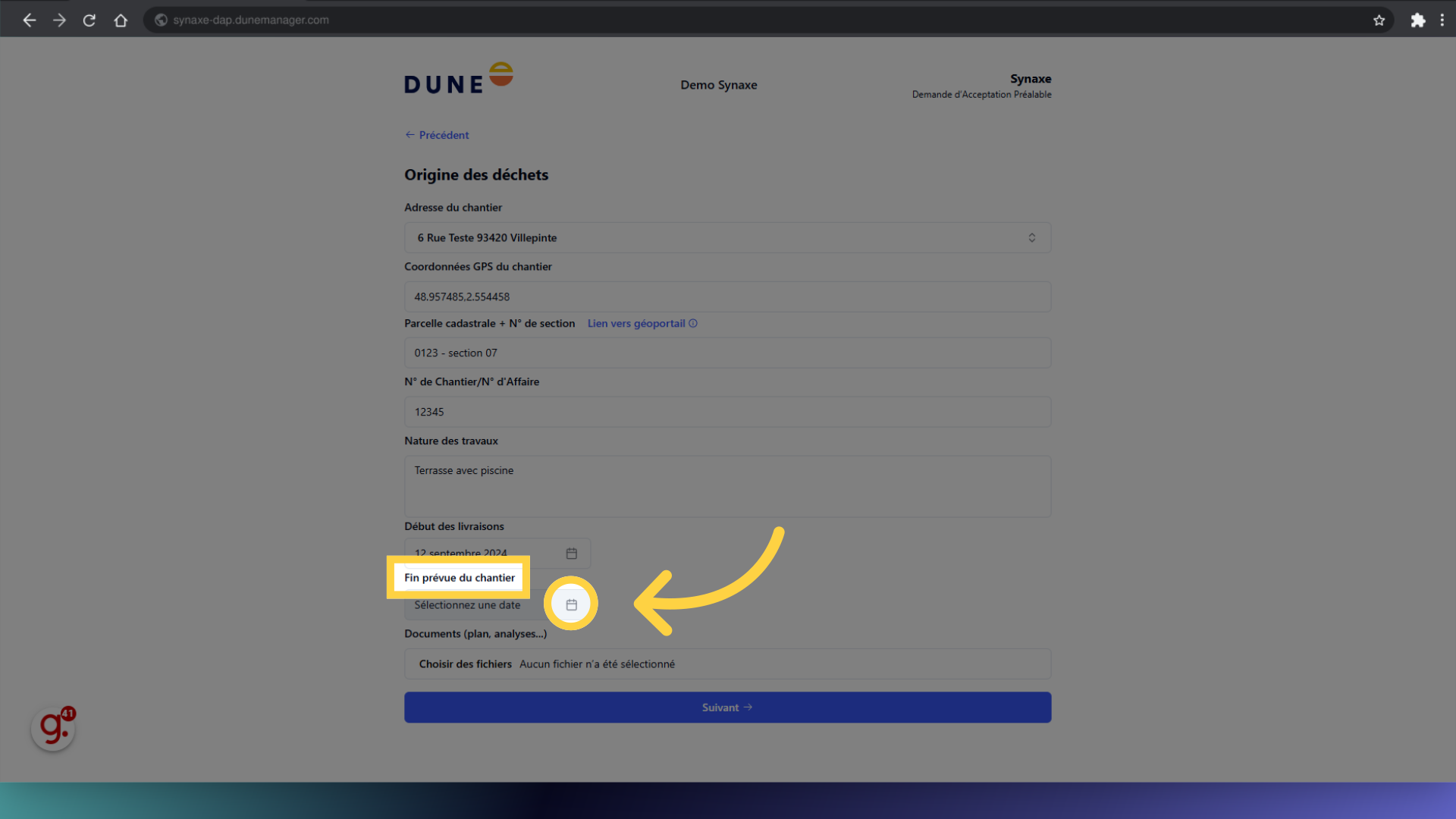Expand the chantier address selection field

727,237
